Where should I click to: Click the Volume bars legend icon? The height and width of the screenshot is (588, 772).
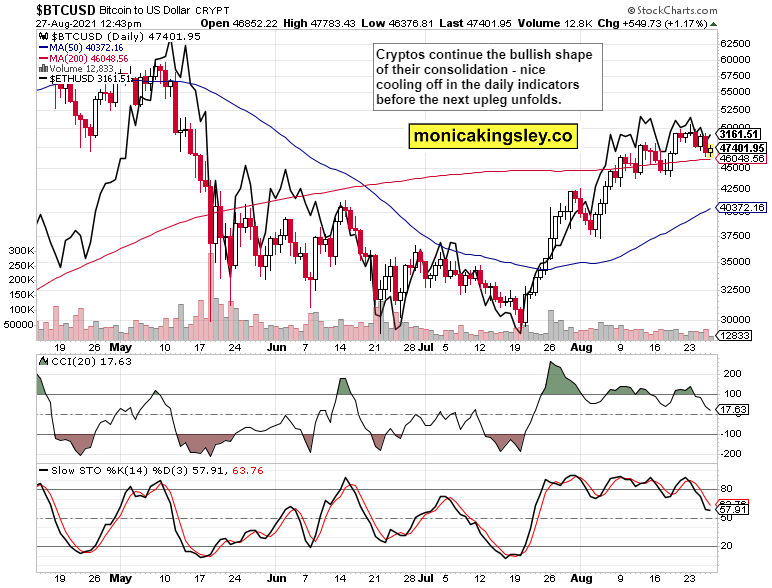(42, 69)
